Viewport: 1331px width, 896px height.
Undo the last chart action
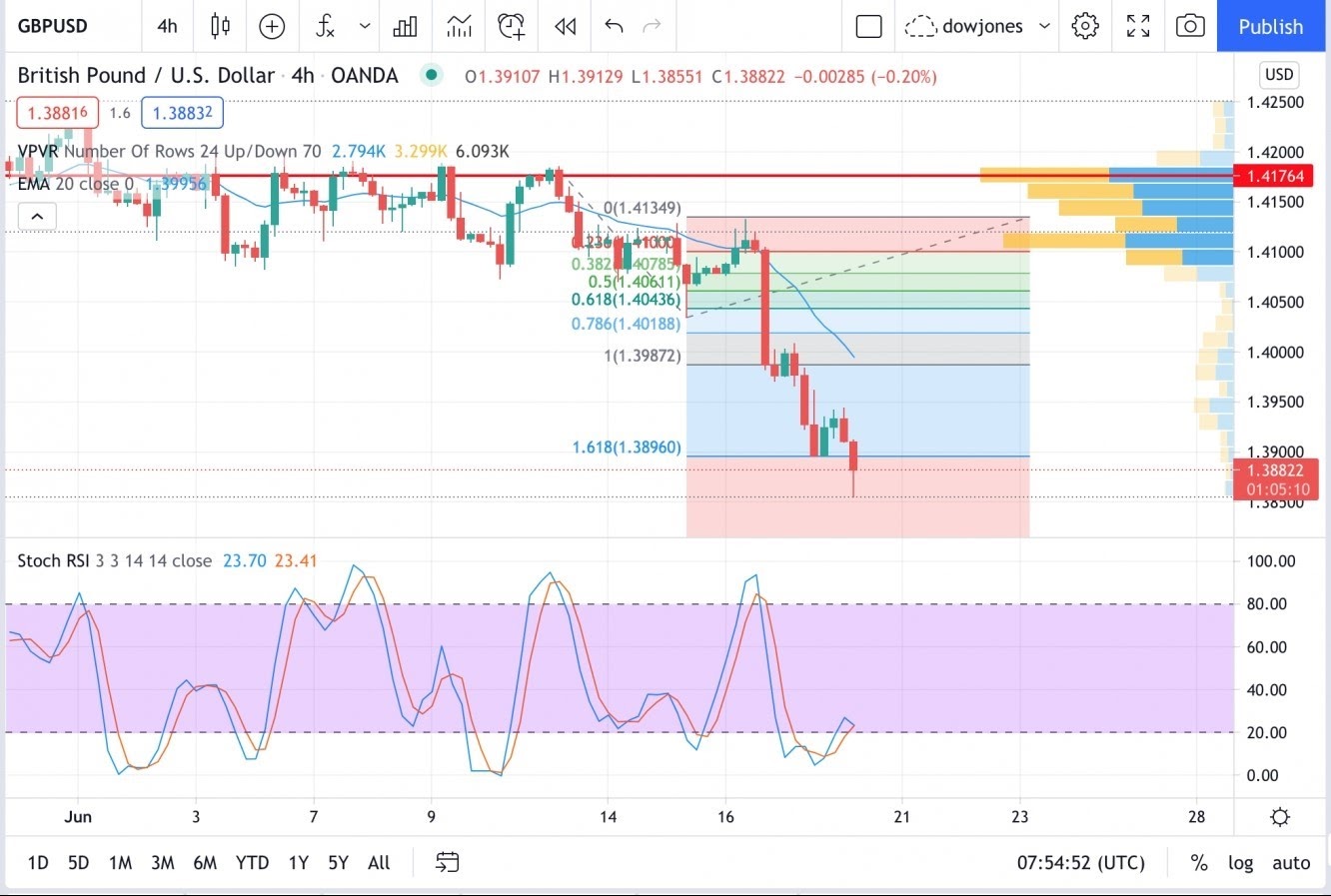click(614, 27)
